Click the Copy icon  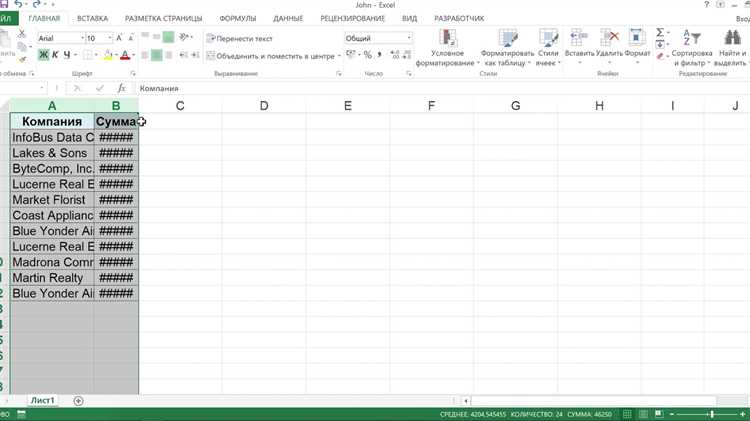(22, 47)
